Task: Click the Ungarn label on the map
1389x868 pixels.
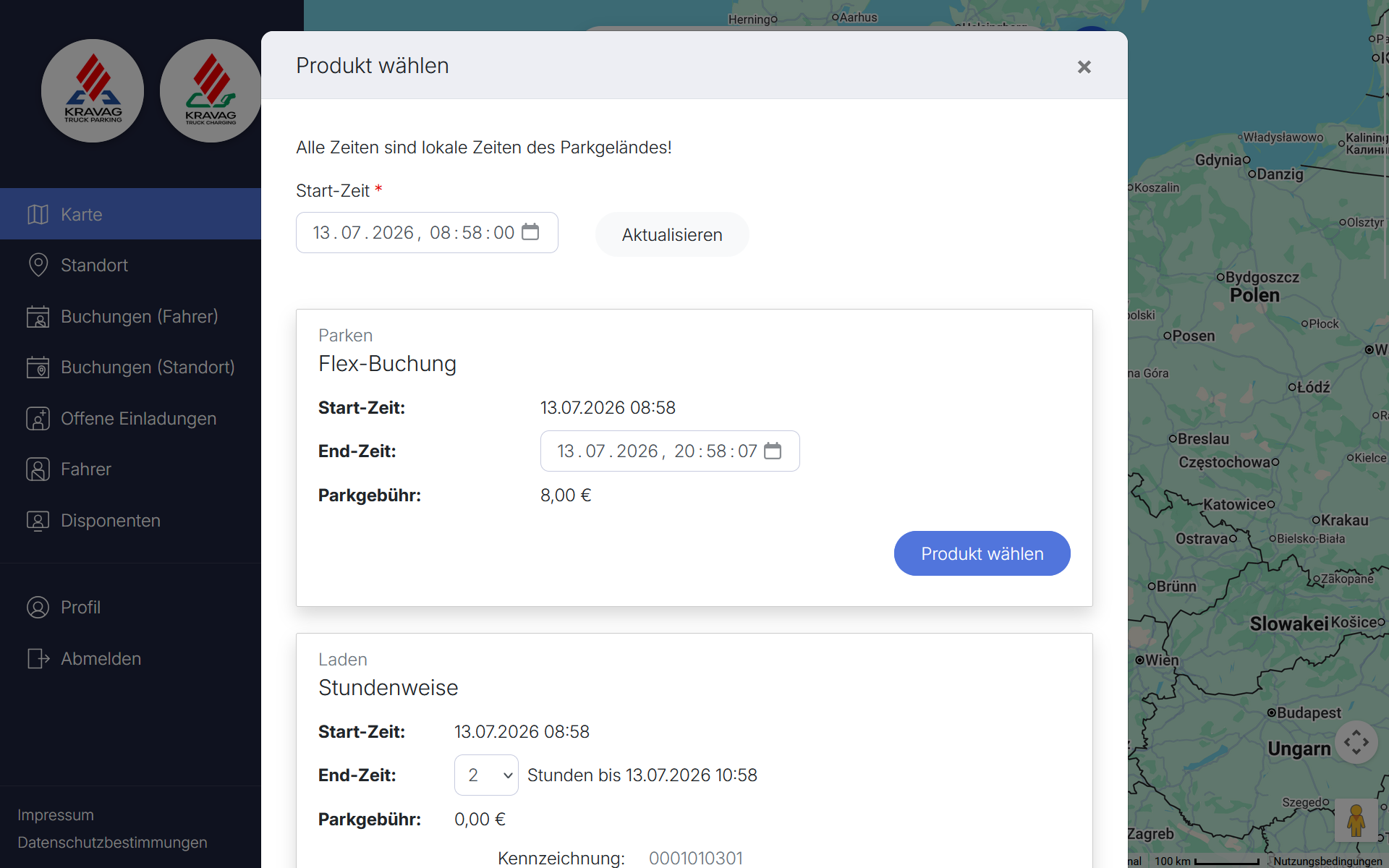Action: pos(1299,749)
